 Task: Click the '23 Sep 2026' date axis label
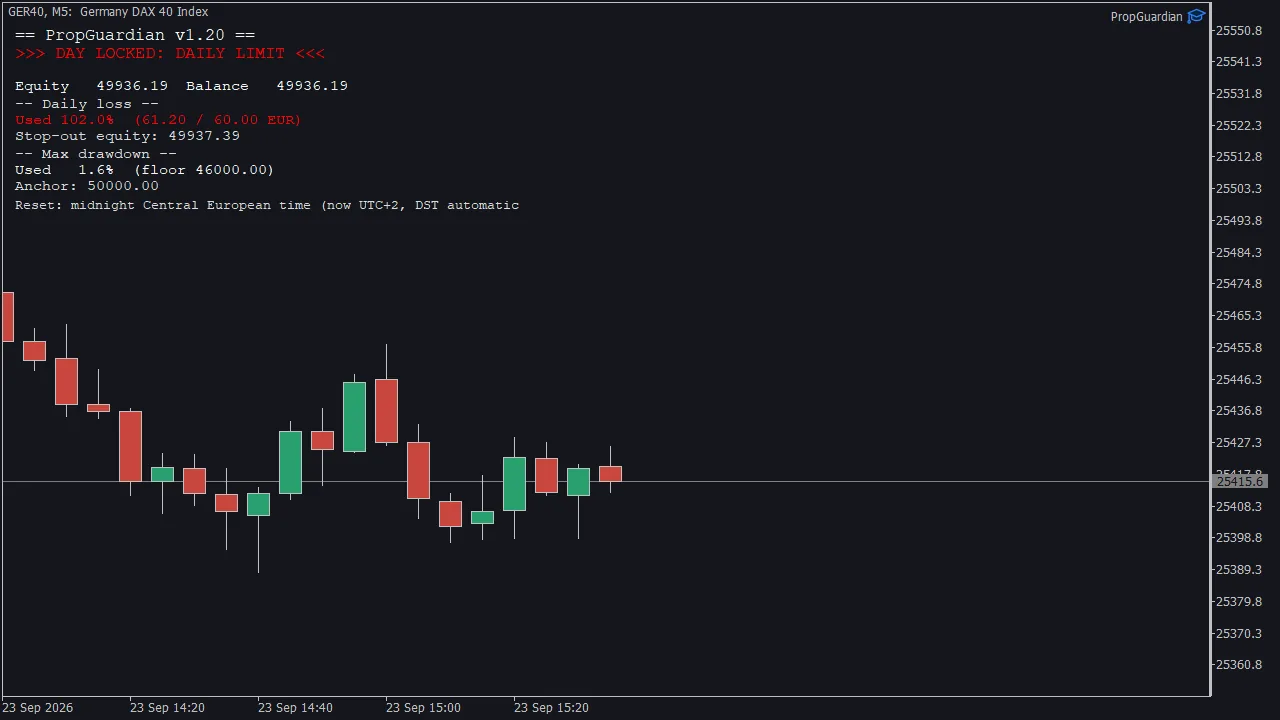[x=37, y=708]
